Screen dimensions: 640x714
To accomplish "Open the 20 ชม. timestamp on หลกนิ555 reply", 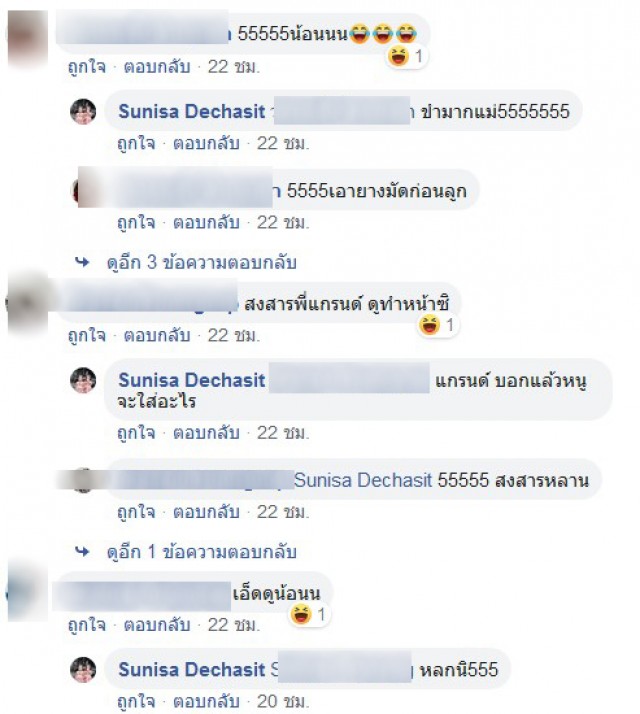I will [283, 701].
